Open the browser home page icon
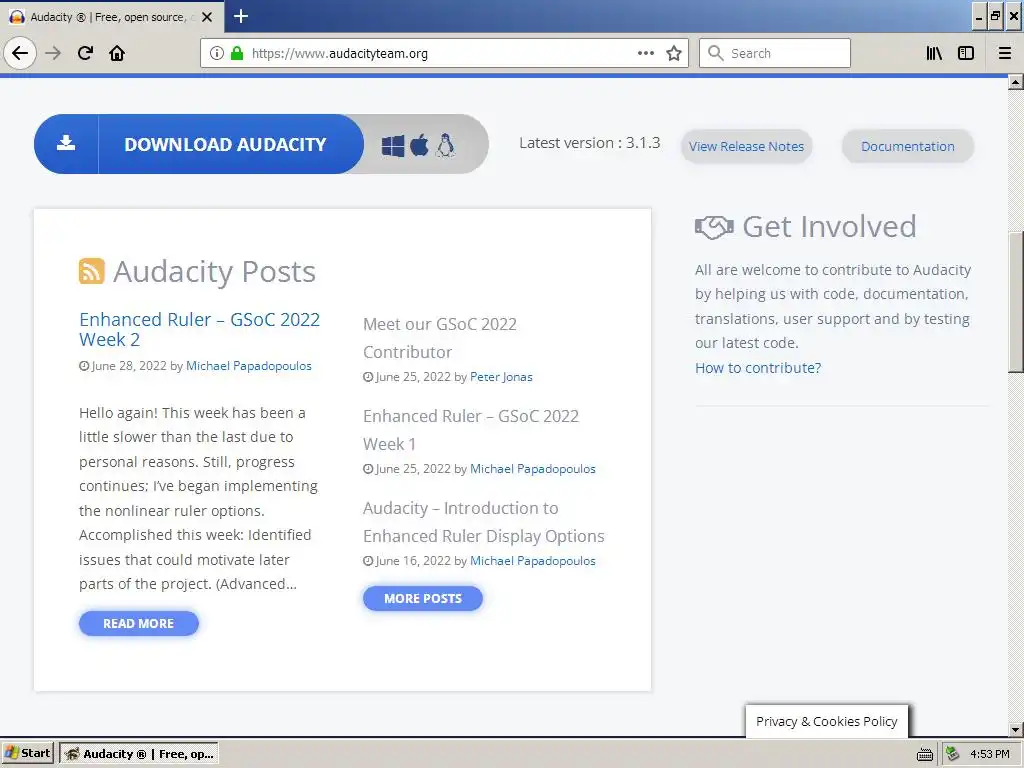The width and height of the screenshot is (1024, 768). [117, 53]
